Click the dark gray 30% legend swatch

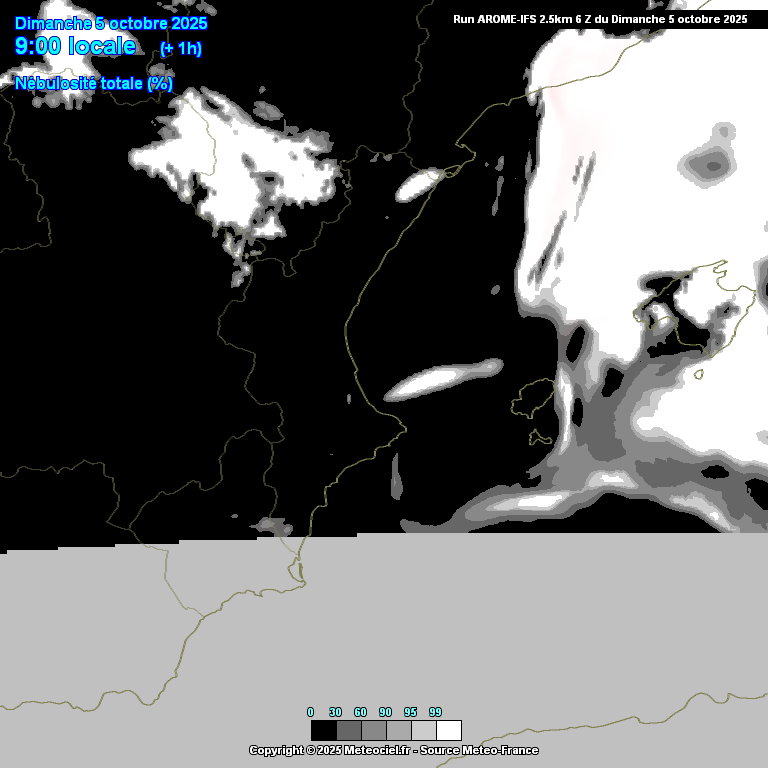[x=348, y=730]
